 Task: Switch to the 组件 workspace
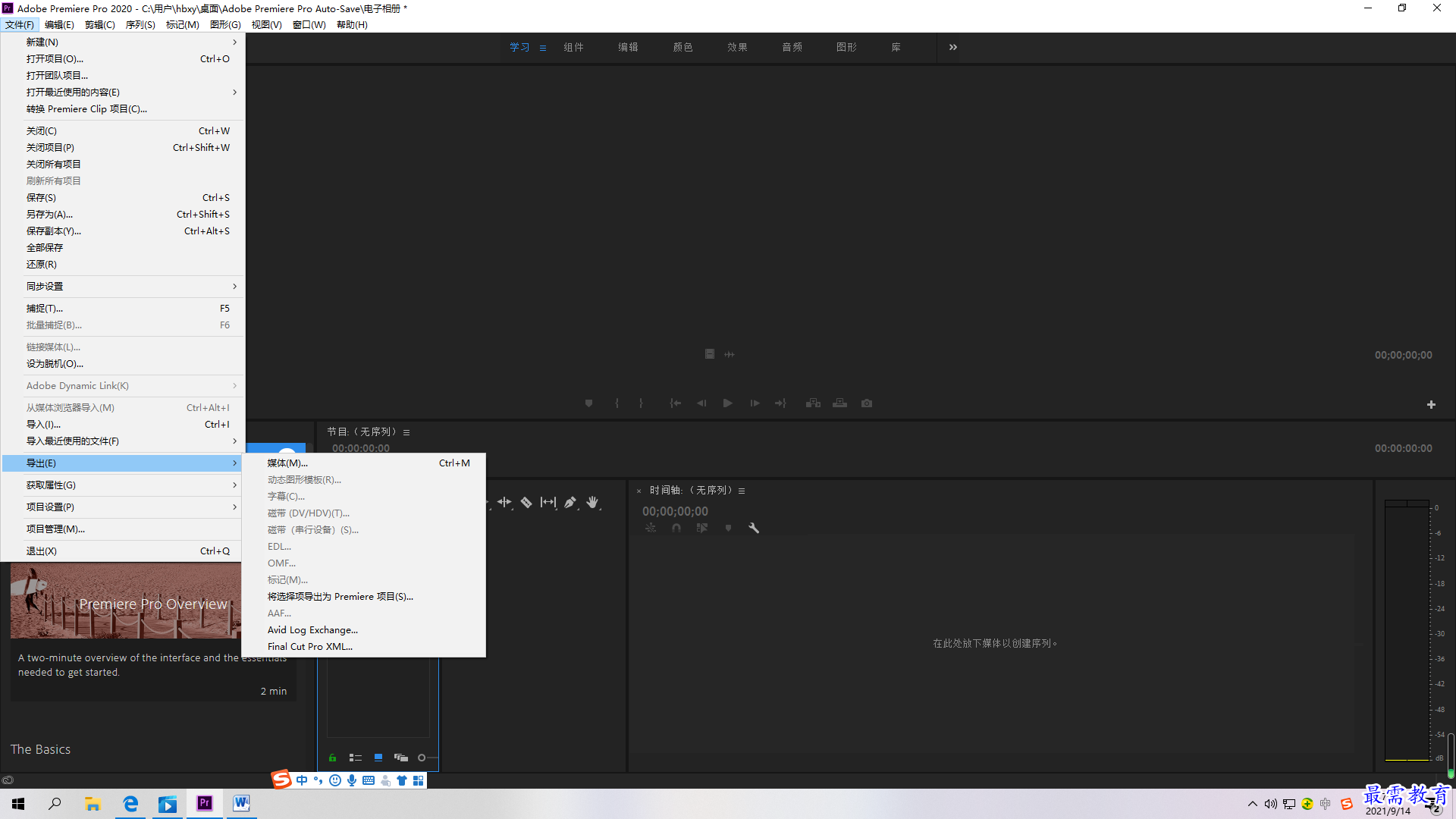pos(573,47)
